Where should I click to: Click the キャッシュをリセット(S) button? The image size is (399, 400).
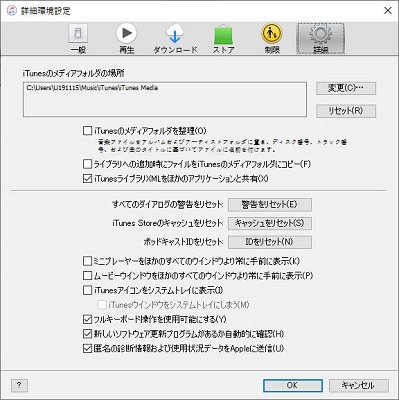pyautogui.click(x=270, y=223)
